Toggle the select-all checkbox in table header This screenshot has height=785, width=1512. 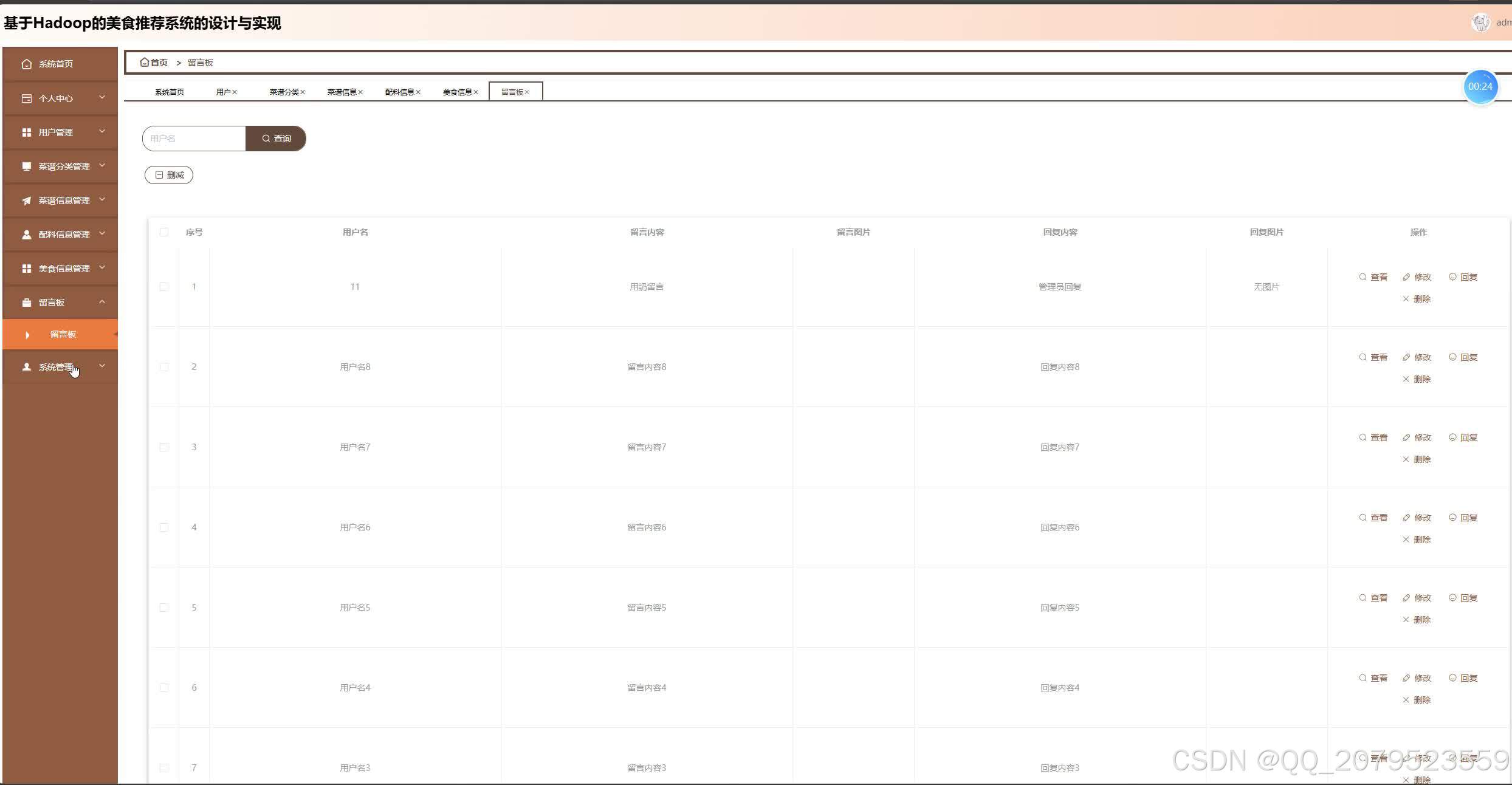pos(164,232)
